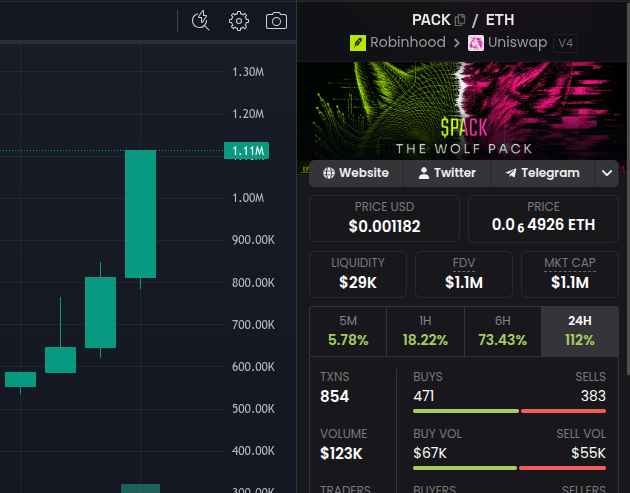Click the person icon on Twitter button
This screenshot has width=630, height=493.
pos(423,173)
